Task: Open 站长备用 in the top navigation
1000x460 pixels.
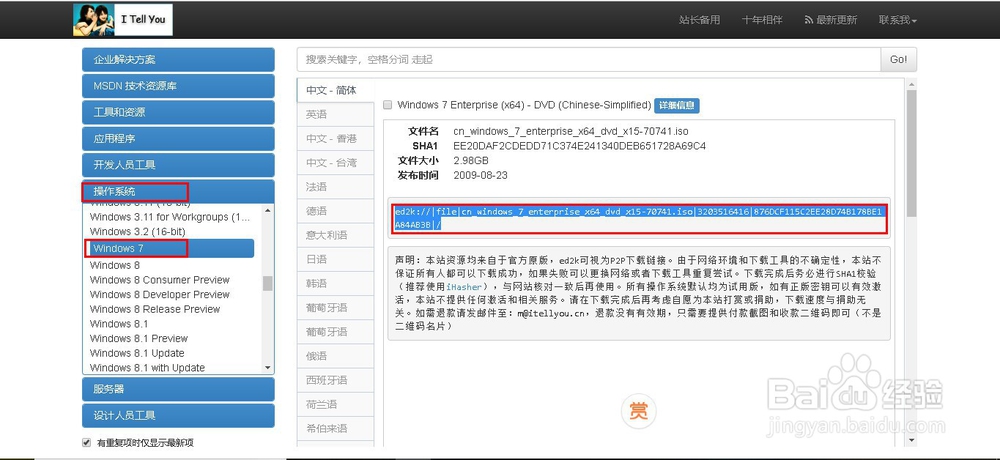Action: coord(700,20)
